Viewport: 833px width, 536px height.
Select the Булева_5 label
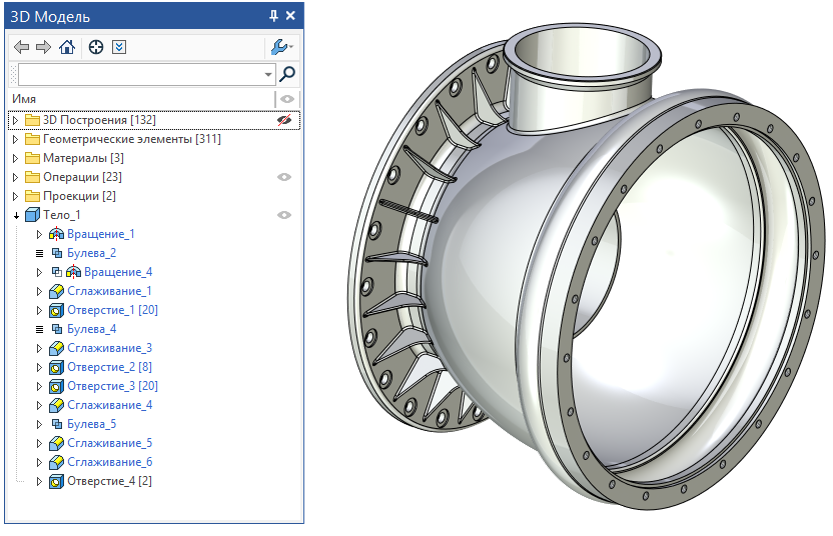pyautogui.click(x=91, y=424)
